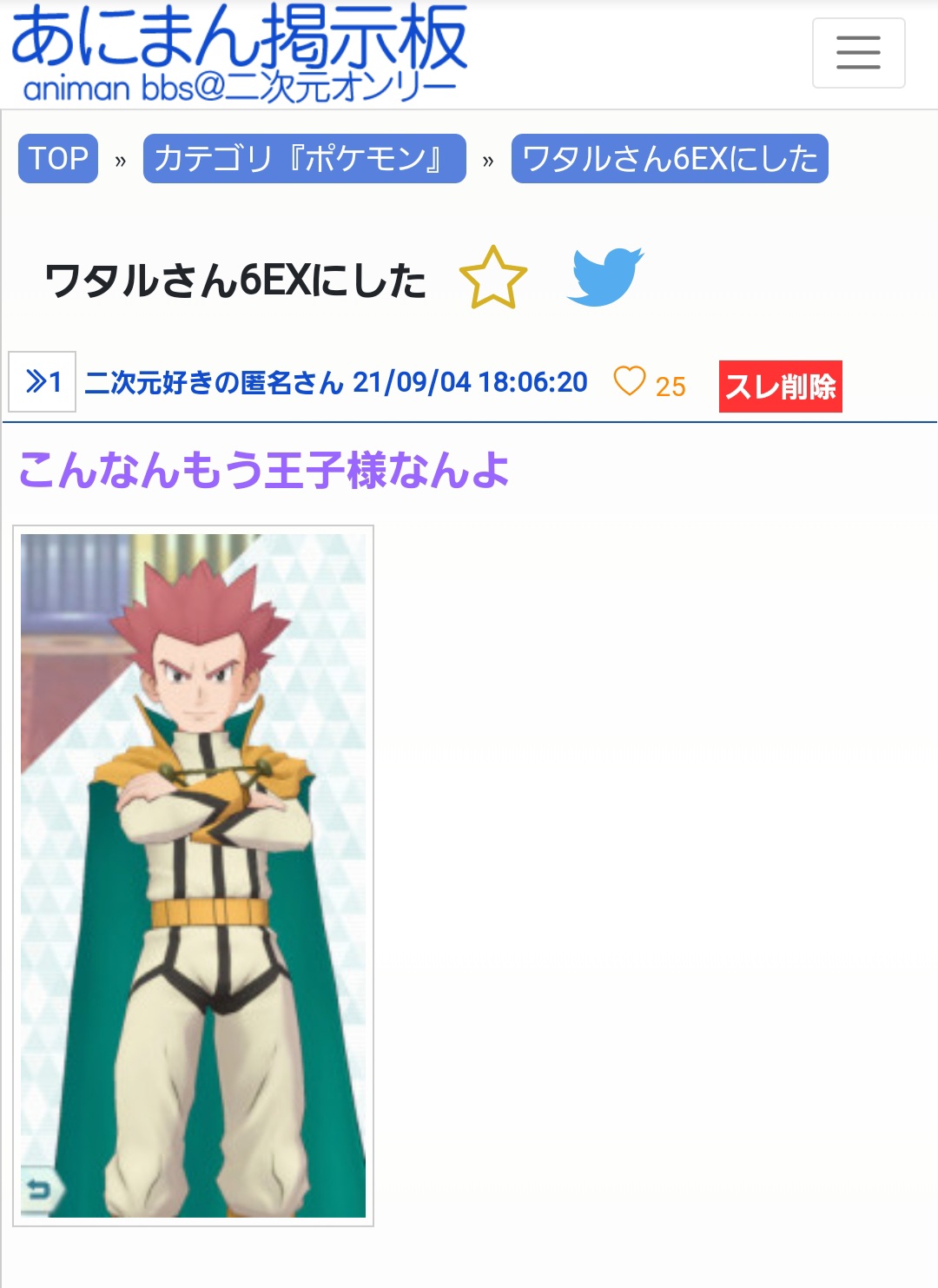Share the thread via the Twitter bird icon
Viewport: 938px width, 1288px height.
pyautogui.click(x=604, y=277)
